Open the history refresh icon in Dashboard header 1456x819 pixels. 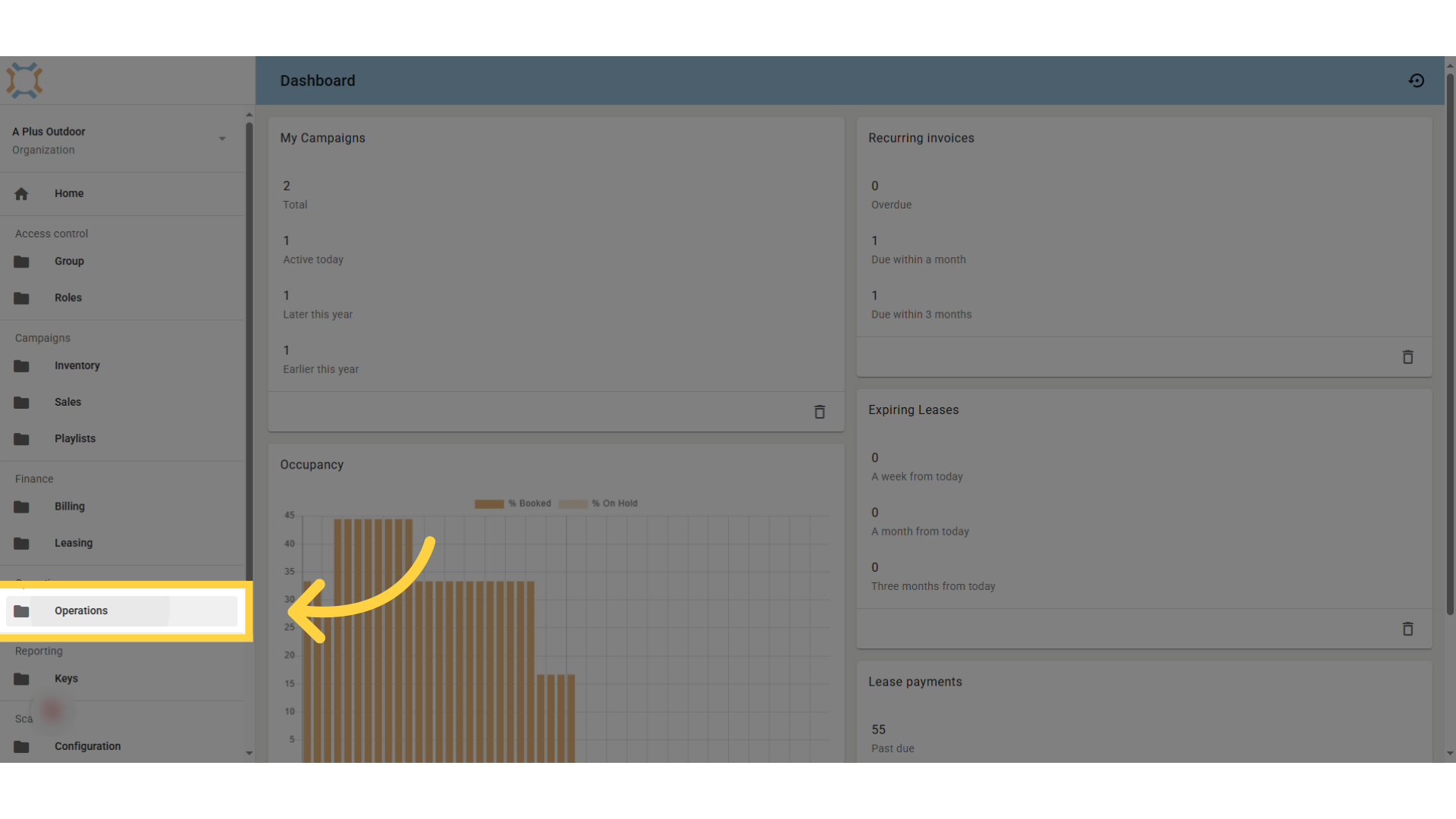(1417, 80)
